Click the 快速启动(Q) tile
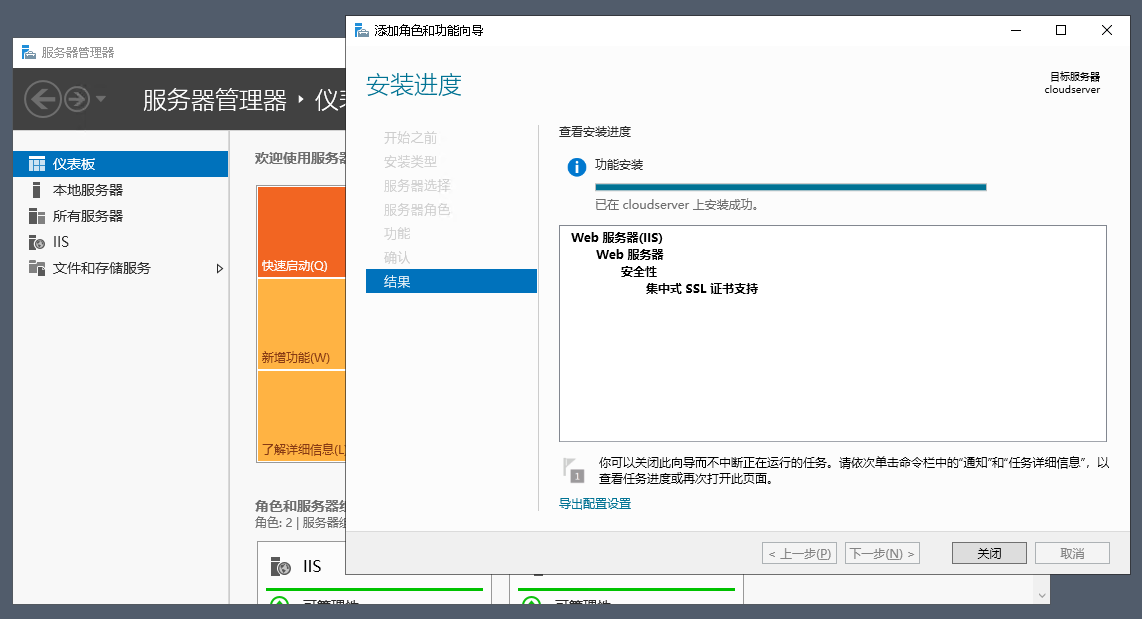The image size is (1142, 619). [302, 232]
